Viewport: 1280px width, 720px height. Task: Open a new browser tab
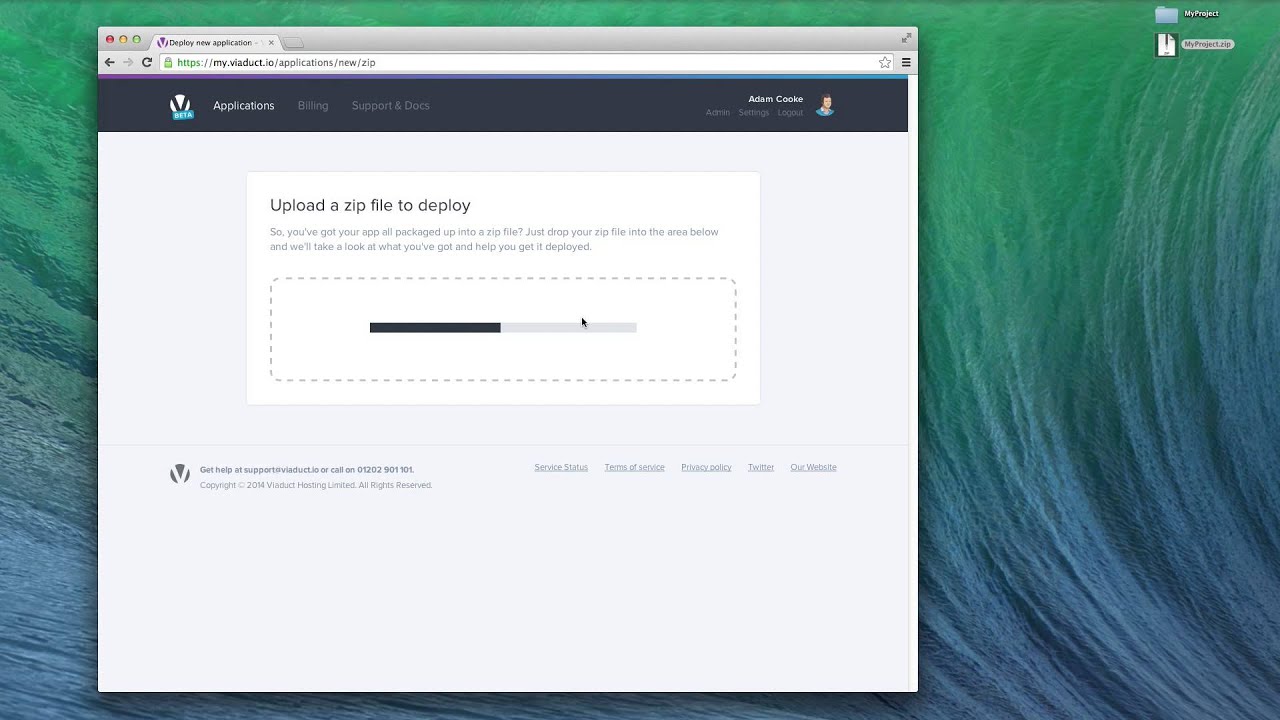pos(293,43)
